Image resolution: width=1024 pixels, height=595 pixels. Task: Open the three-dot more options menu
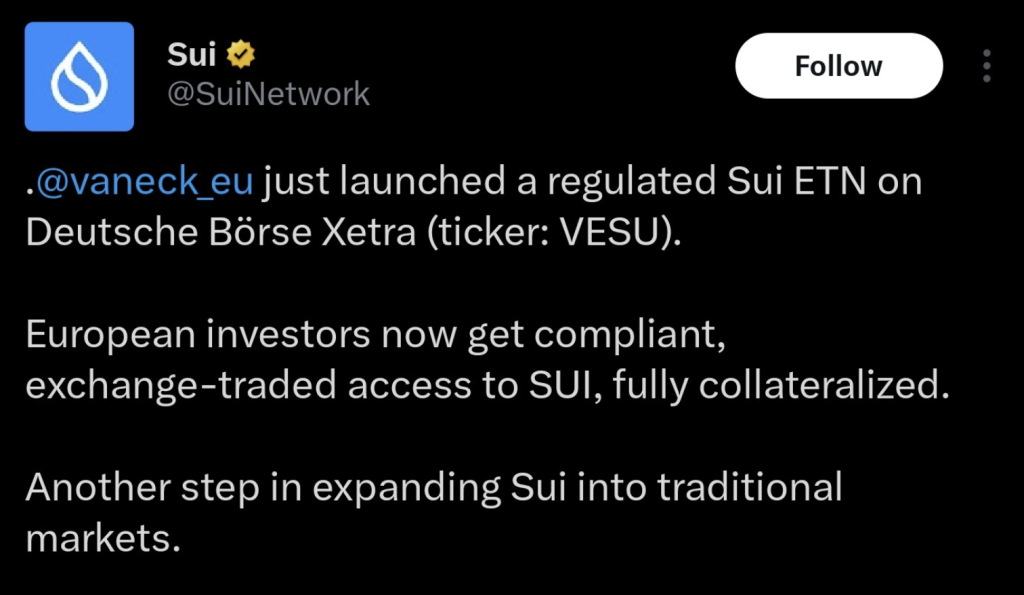tap(986, 66)
